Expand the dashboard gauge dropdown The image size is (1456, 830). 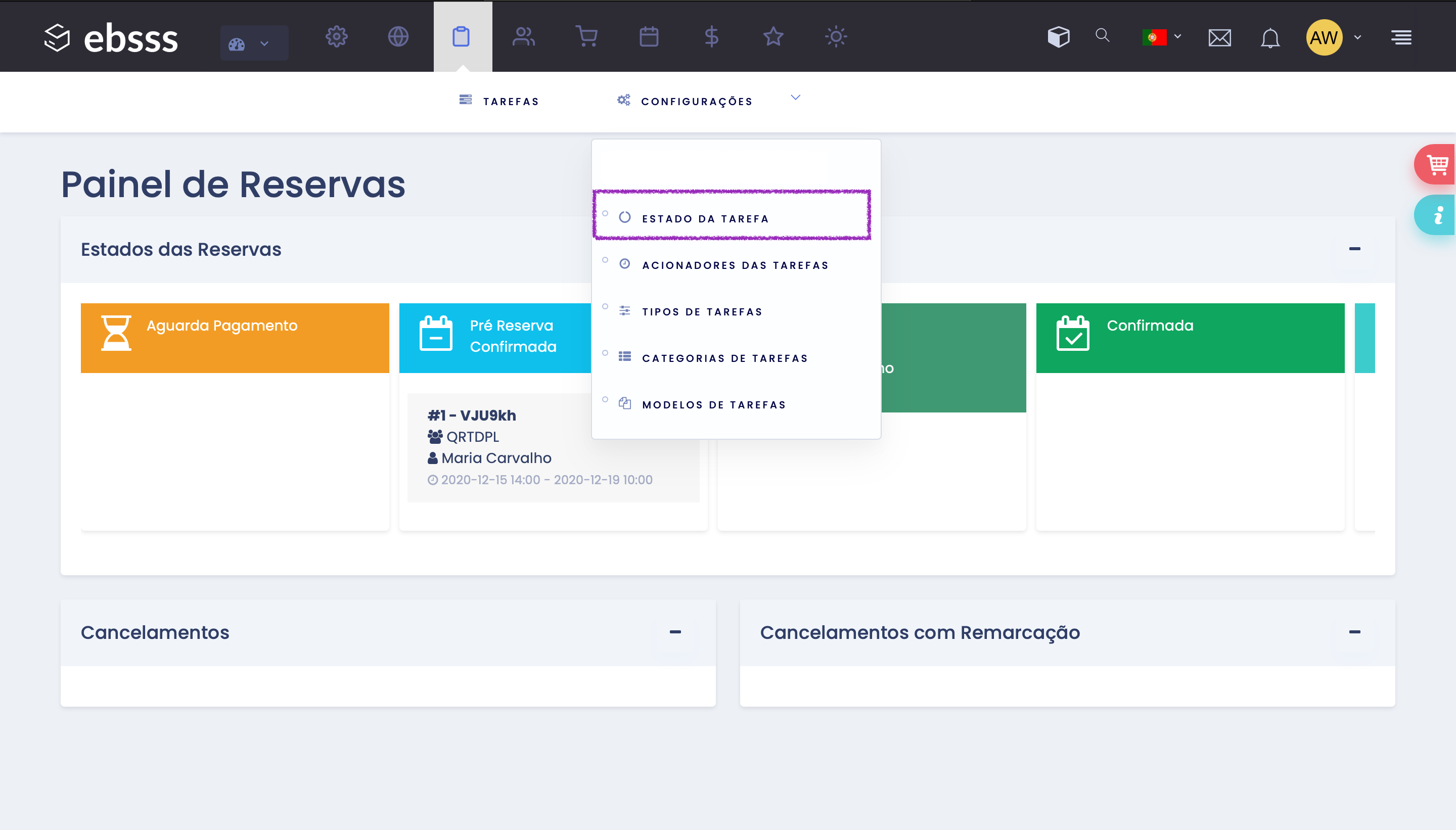pyautogui.click(x=254, y=43)
